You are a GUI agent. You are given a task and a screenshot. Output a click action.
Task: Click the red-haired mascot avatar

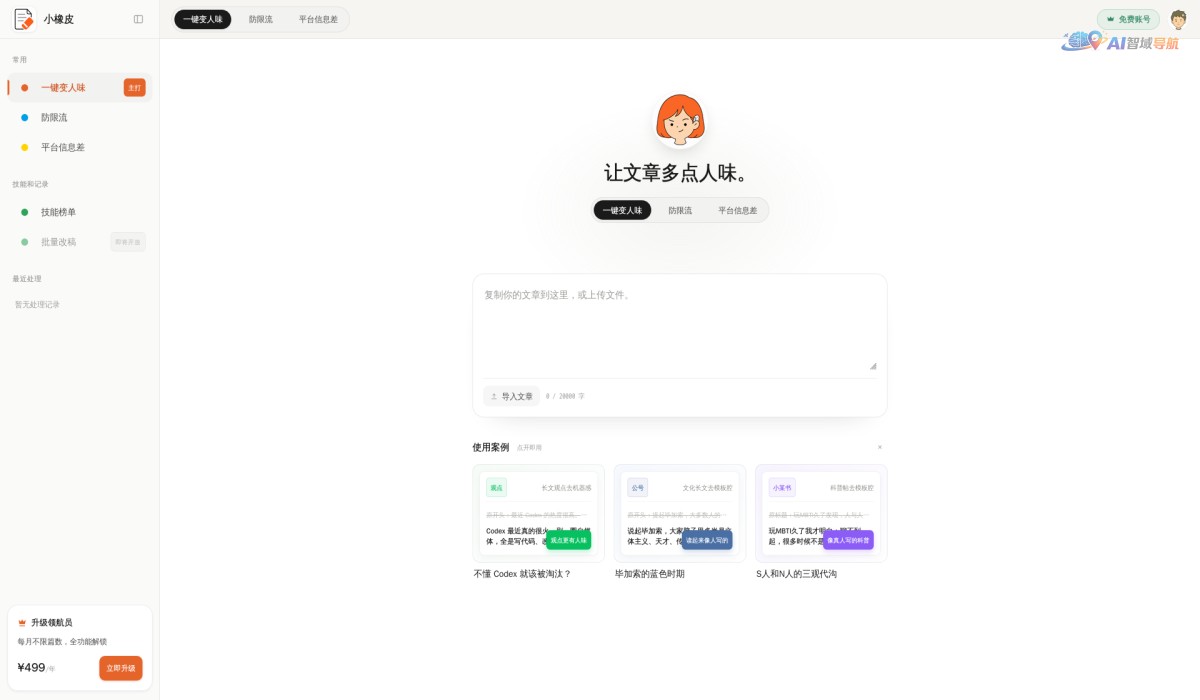pyautogui.click(x=680, y=120)
